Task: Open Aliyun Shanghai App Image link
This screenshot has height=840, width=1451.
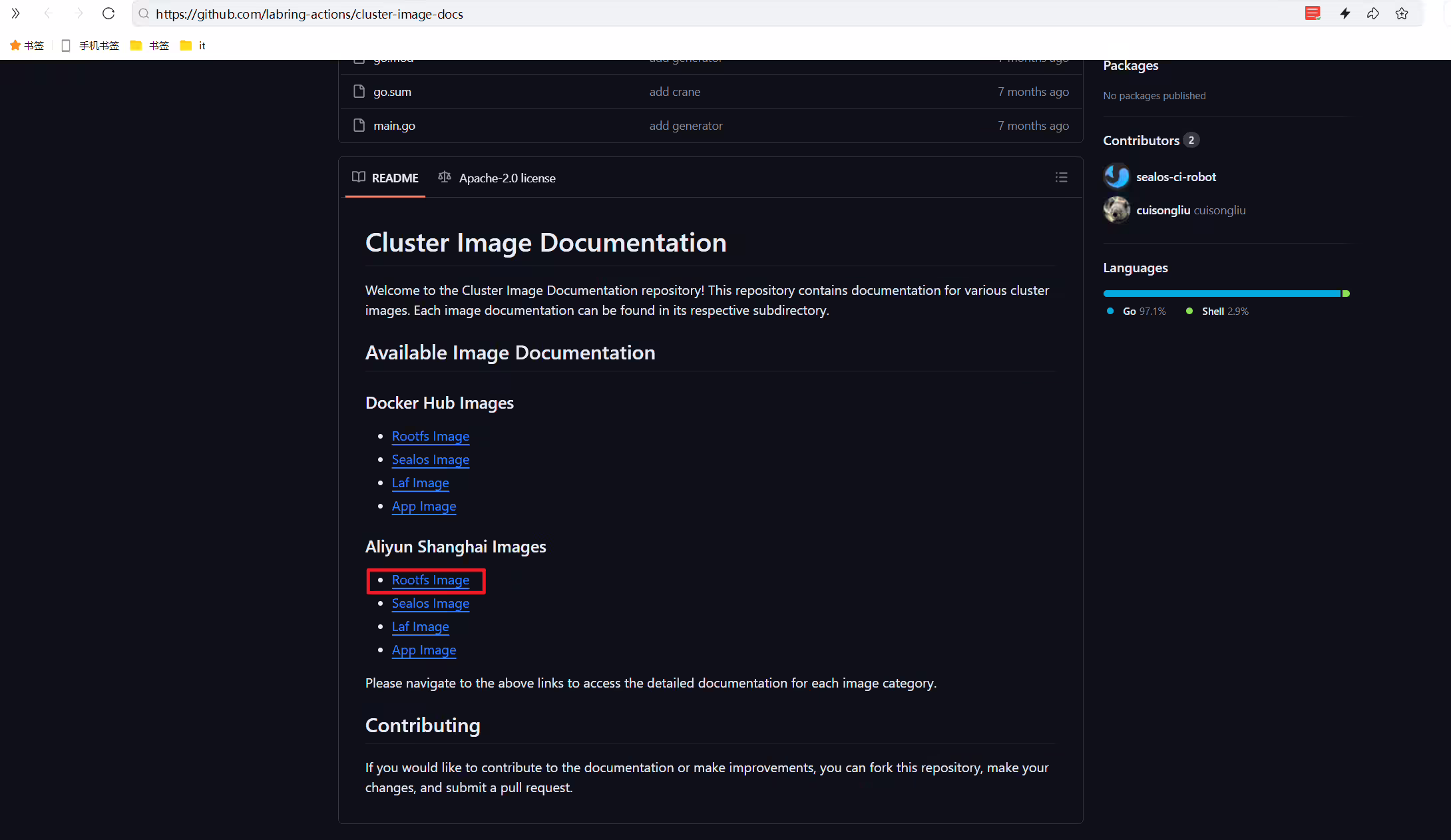Action: [424, 650]
